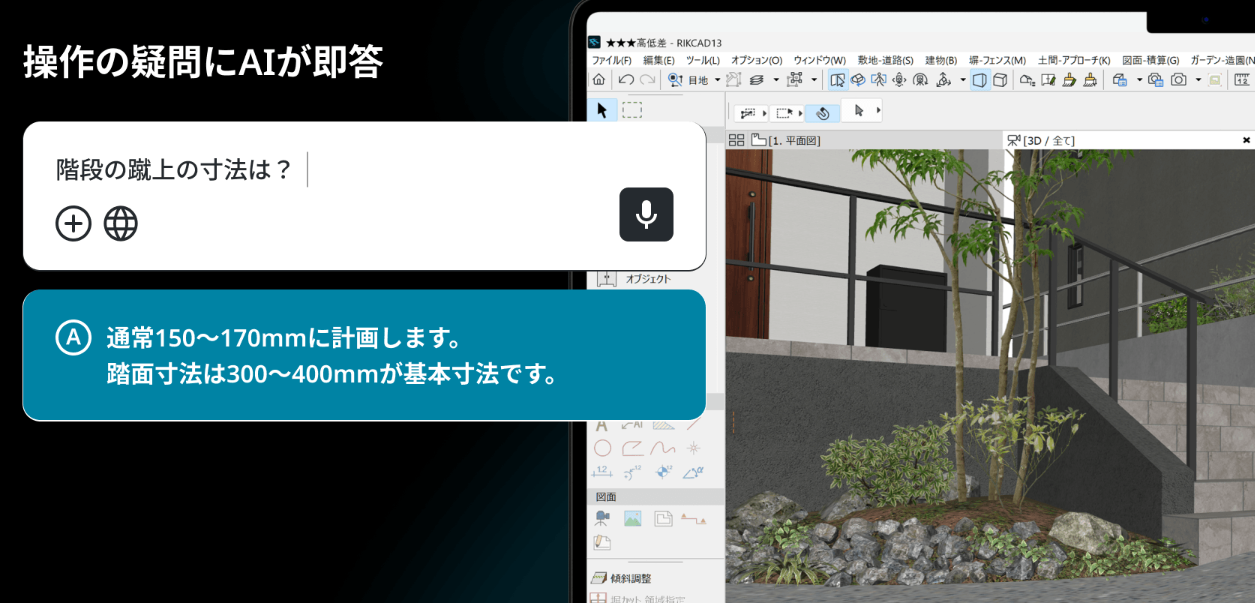Click the Undo arrow icon

point(626,80)
